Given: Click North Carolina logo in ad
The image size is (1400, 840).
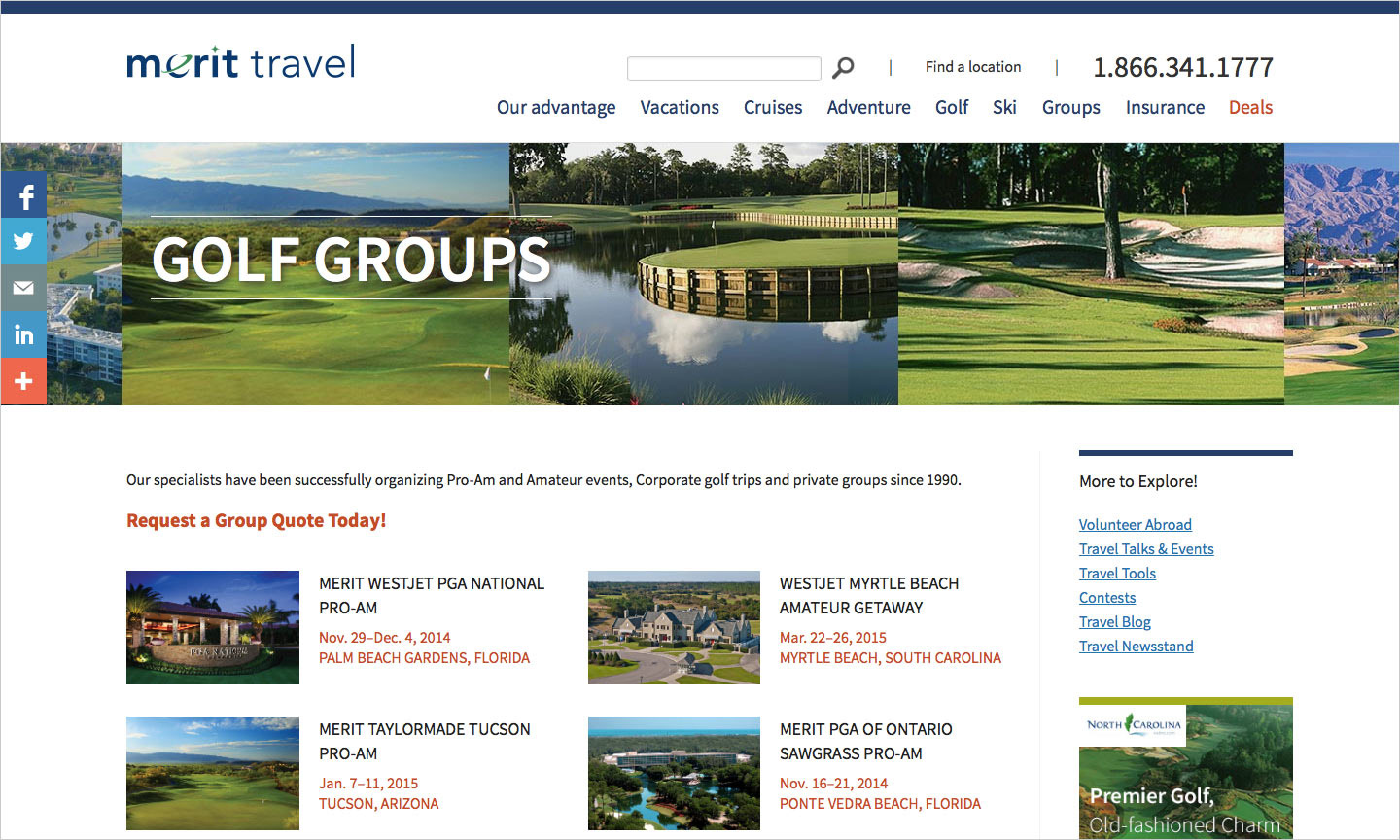Looking at the screenshot, I should pos(1133,725).
